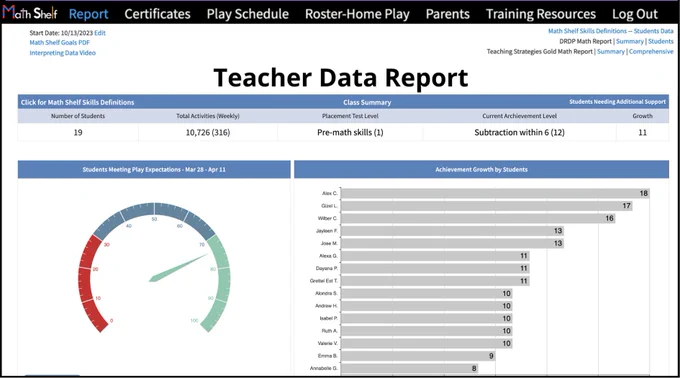Click the total activities value 10,726 (316)
The height and width of the screenshot is (378, 680).
pos(208,133)
